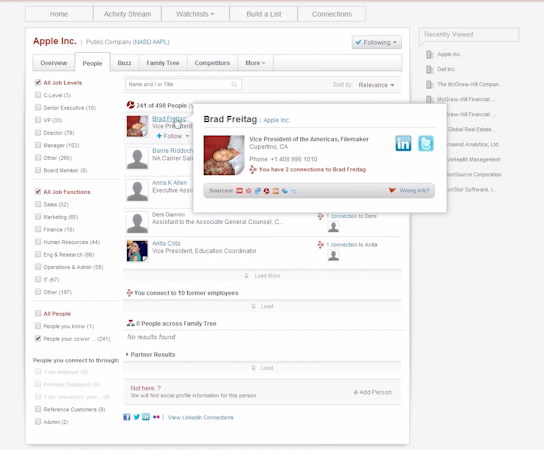
Task: Click the connection avatar under Anita's connection
Action: click(333, 255)
